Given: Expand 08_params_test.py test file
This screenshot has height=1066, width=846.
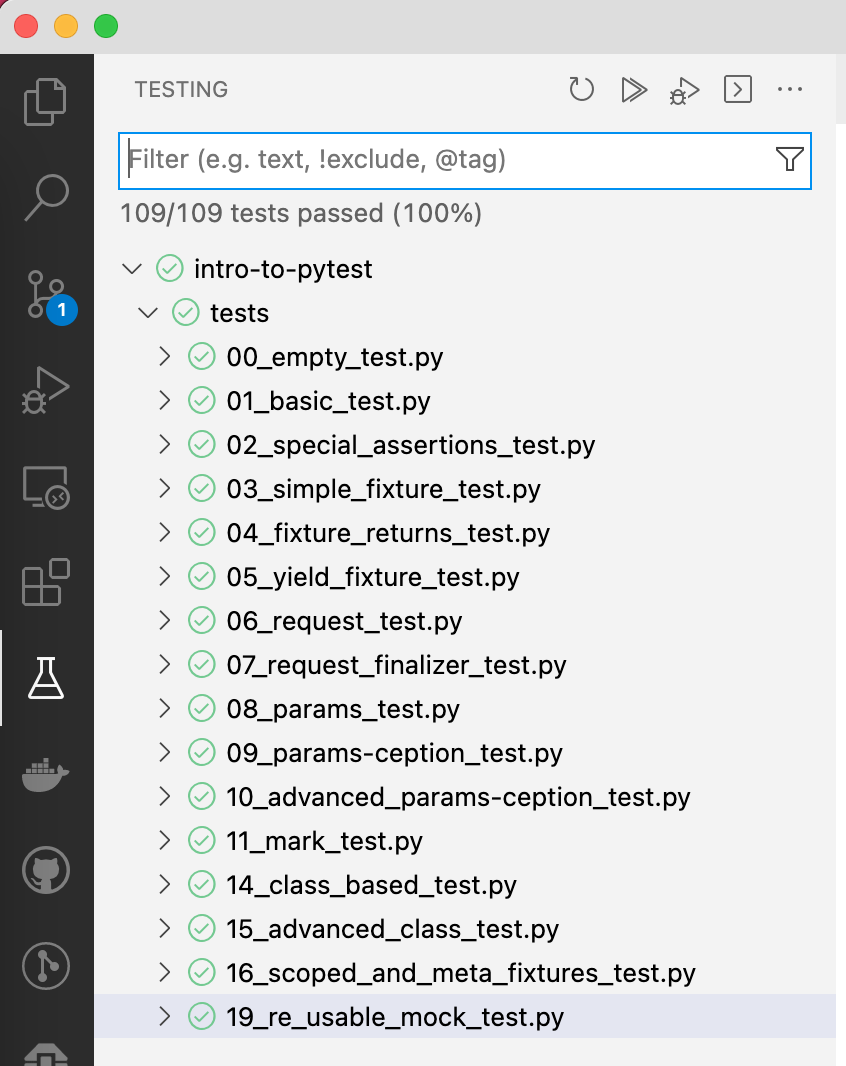Looking at the screenshot, I should [166, 709].
